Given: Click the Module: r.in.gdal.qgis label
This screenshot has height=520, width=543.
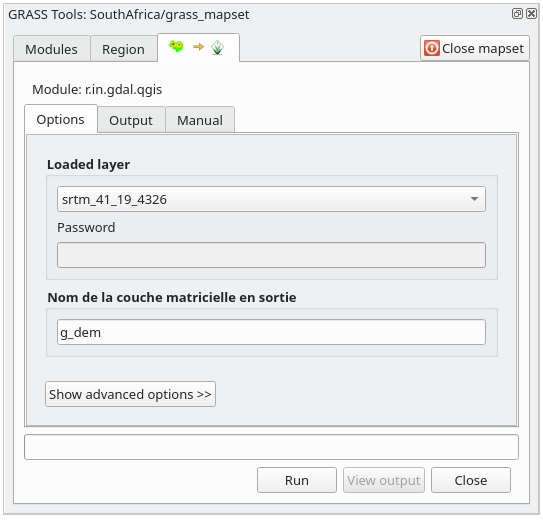Looking at the screenshot, I should tap(97, 90).
